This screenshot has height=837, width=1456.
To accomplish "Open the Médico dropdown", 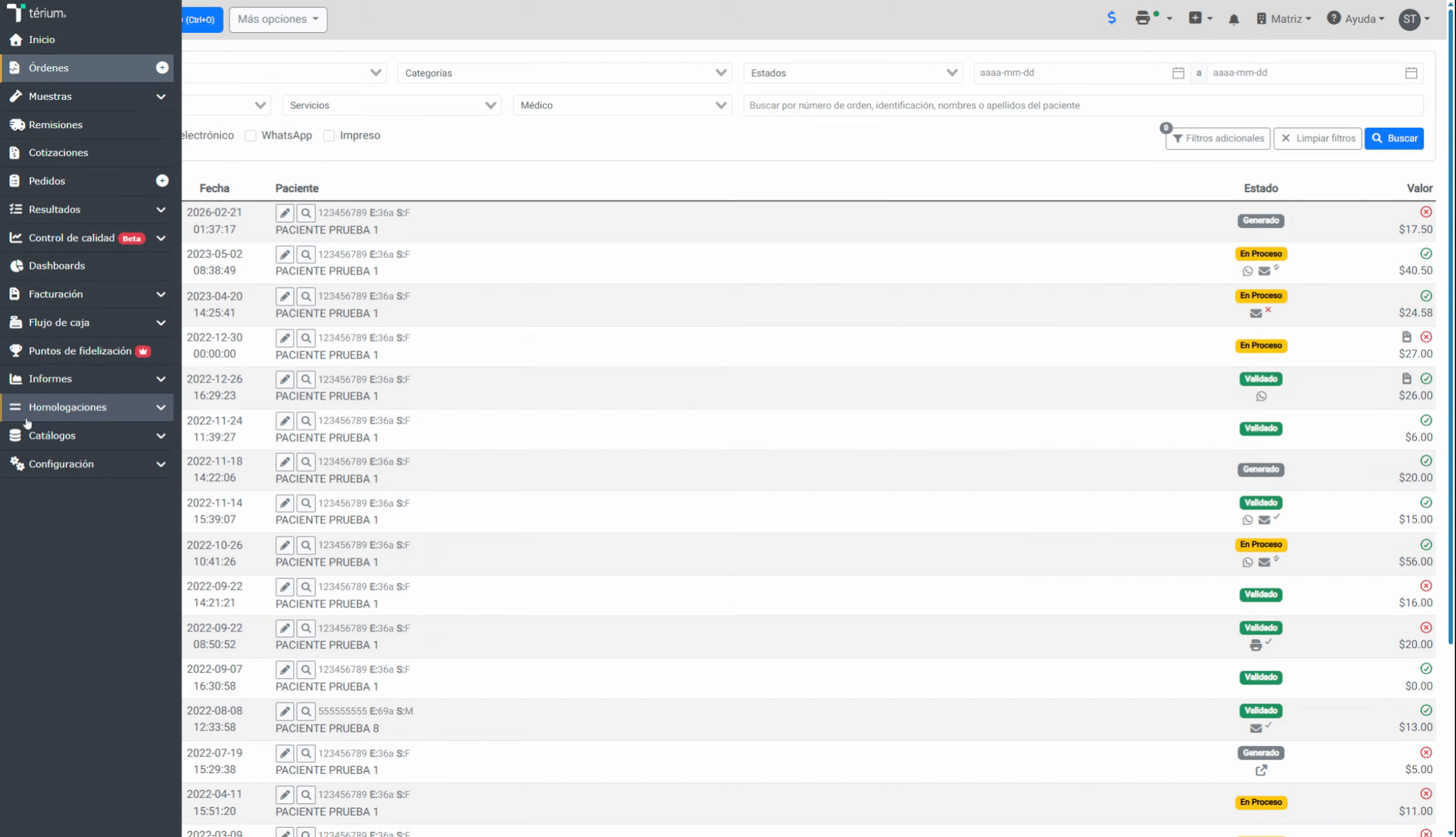I will pyautogui.click(x=622, y=105).
